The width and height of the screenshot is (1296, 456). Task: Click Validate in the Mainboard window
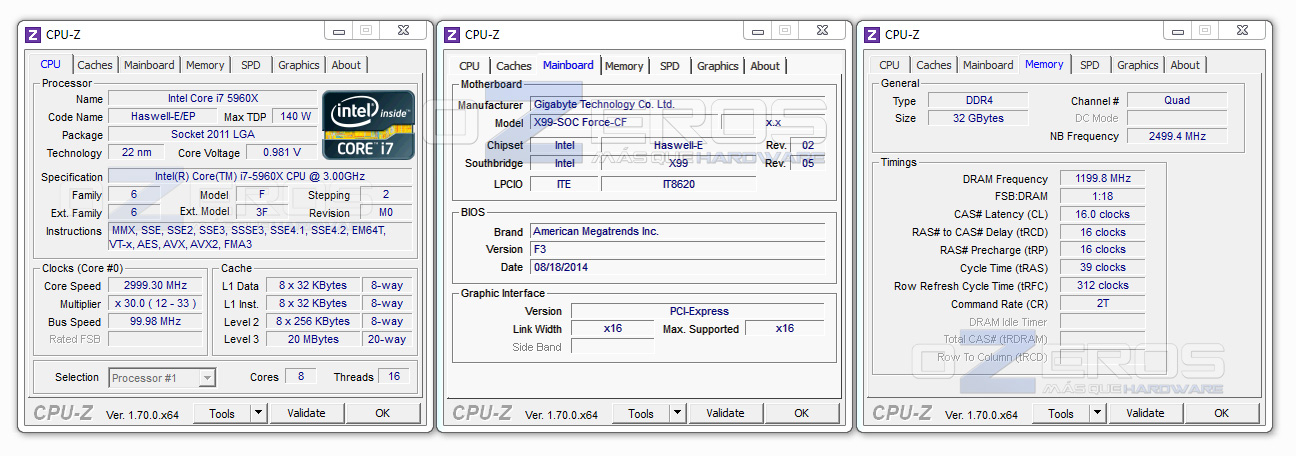point(725,413)
